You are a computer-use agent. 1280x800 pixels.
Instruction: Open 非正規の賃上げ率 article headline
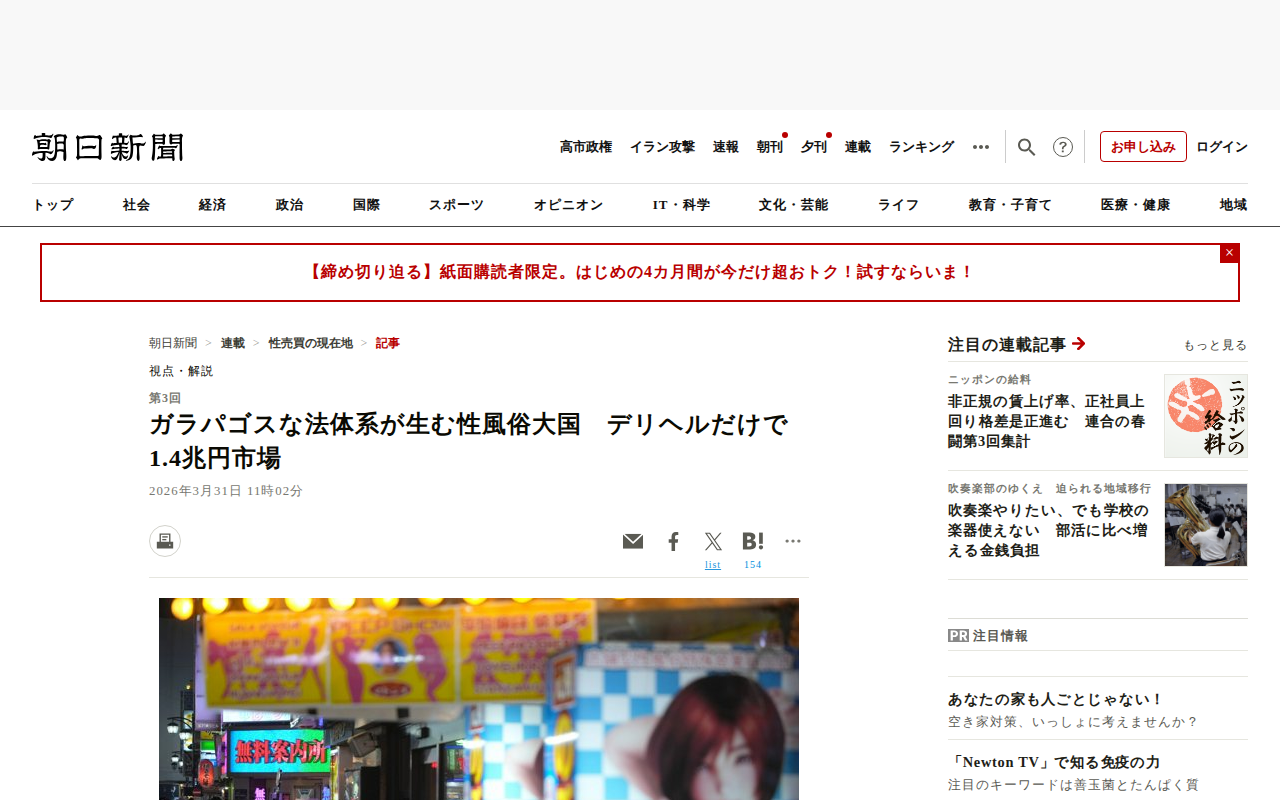coord(1047,421)
